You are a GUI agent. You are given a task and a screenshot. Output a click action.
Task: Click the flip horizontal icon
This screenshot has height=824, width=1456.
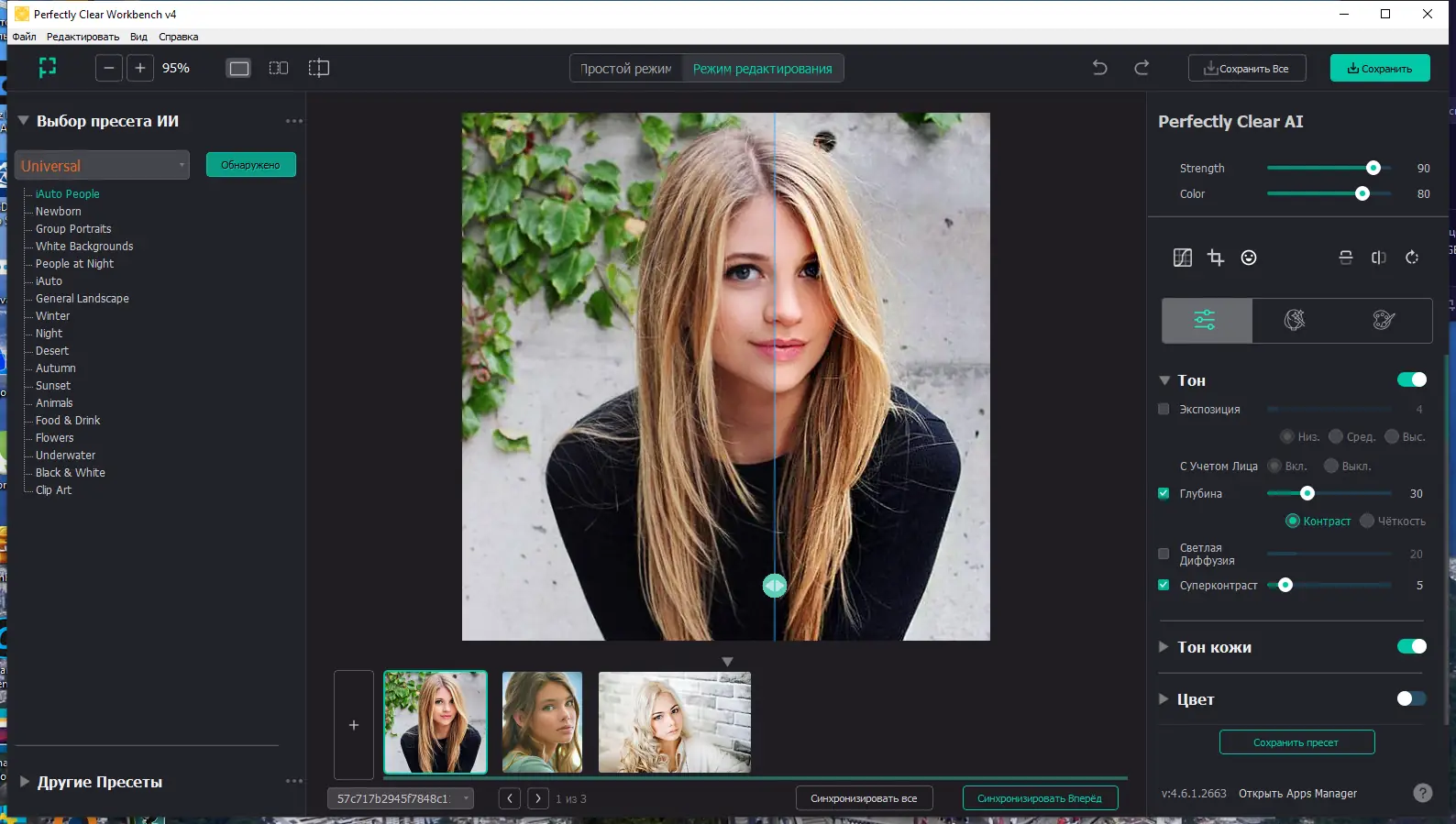point(1379,258)
